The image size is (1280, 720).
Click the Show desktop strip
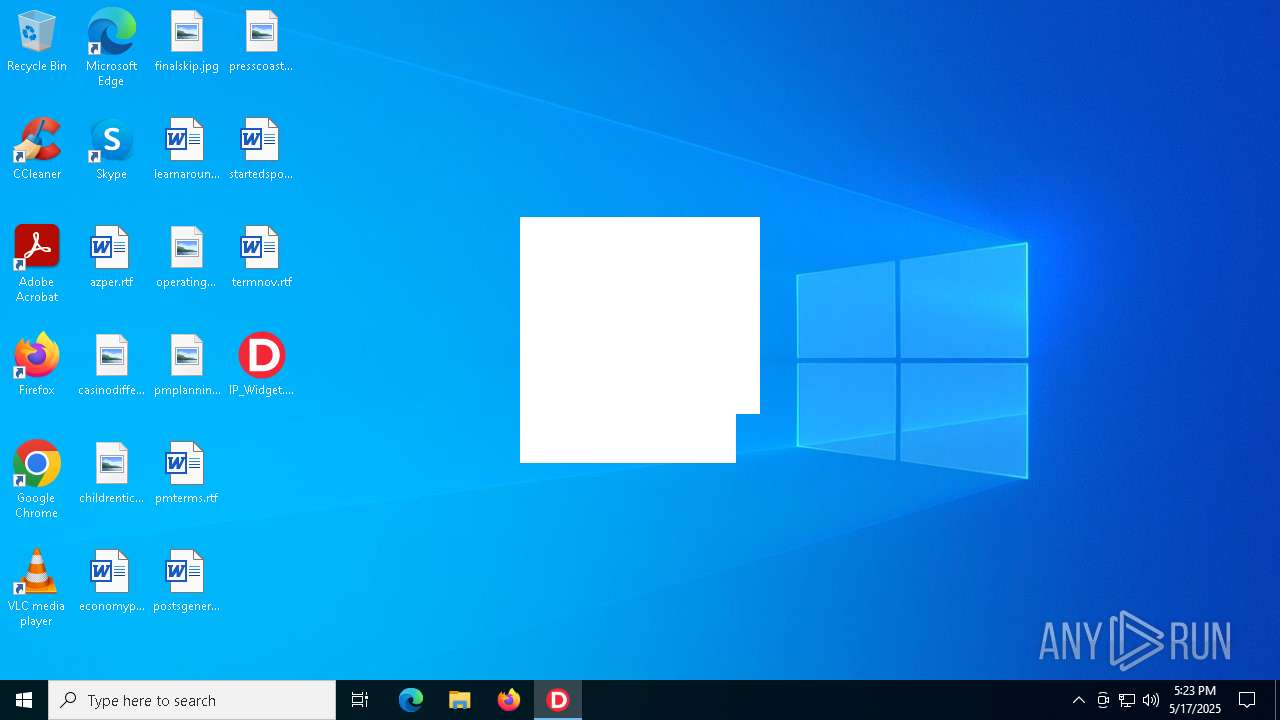click(x=1277, y=700)
